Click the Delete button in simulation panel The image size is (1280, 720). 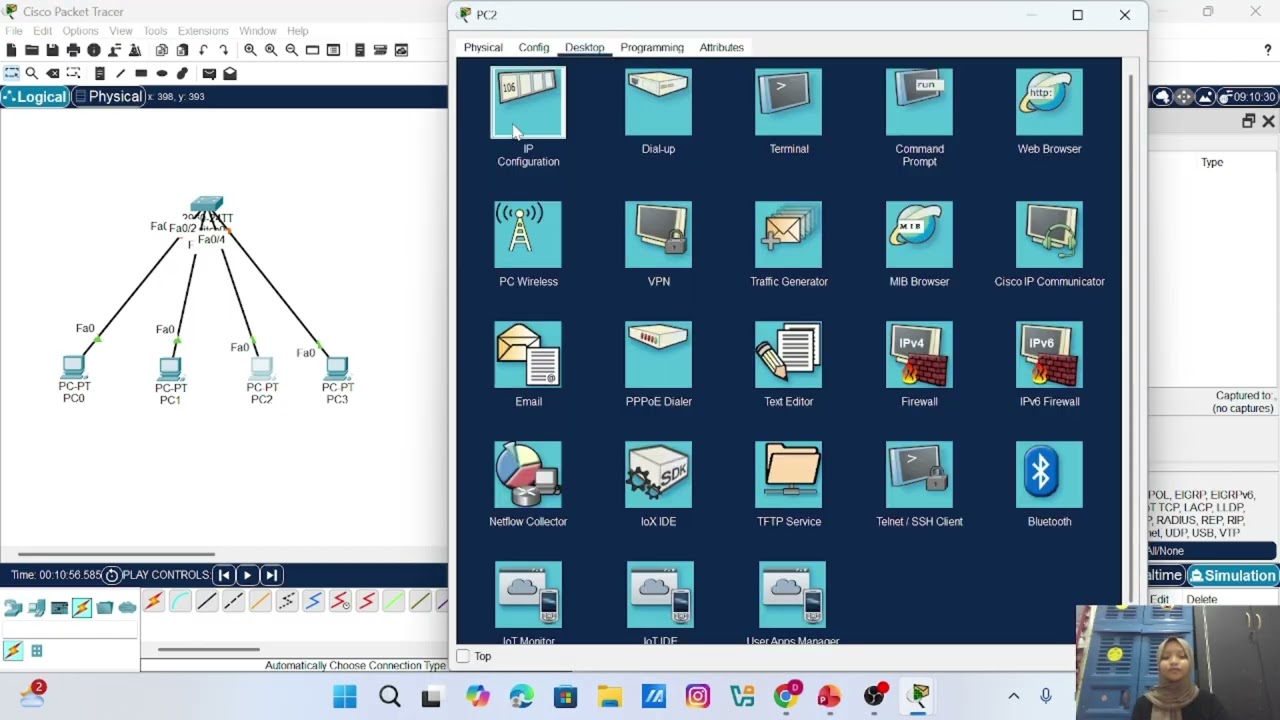(1202, 600)
